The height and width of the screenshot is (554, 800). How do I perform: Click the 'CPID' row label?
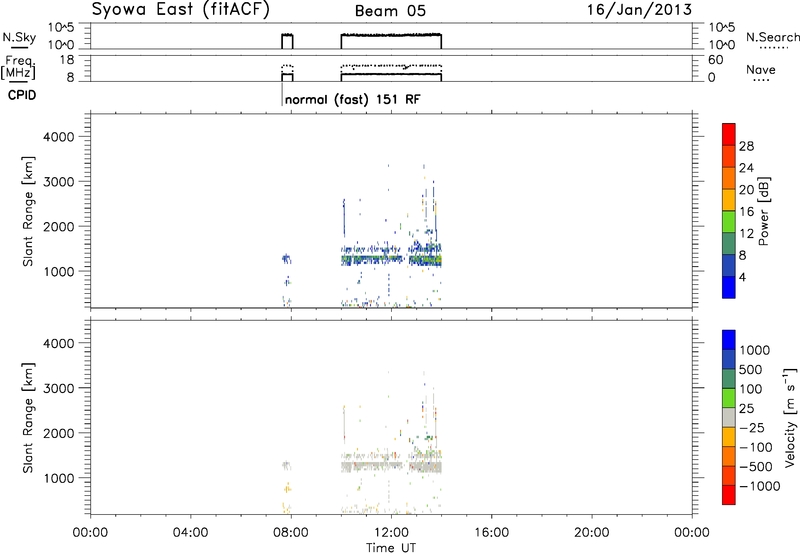click(22, 95)
